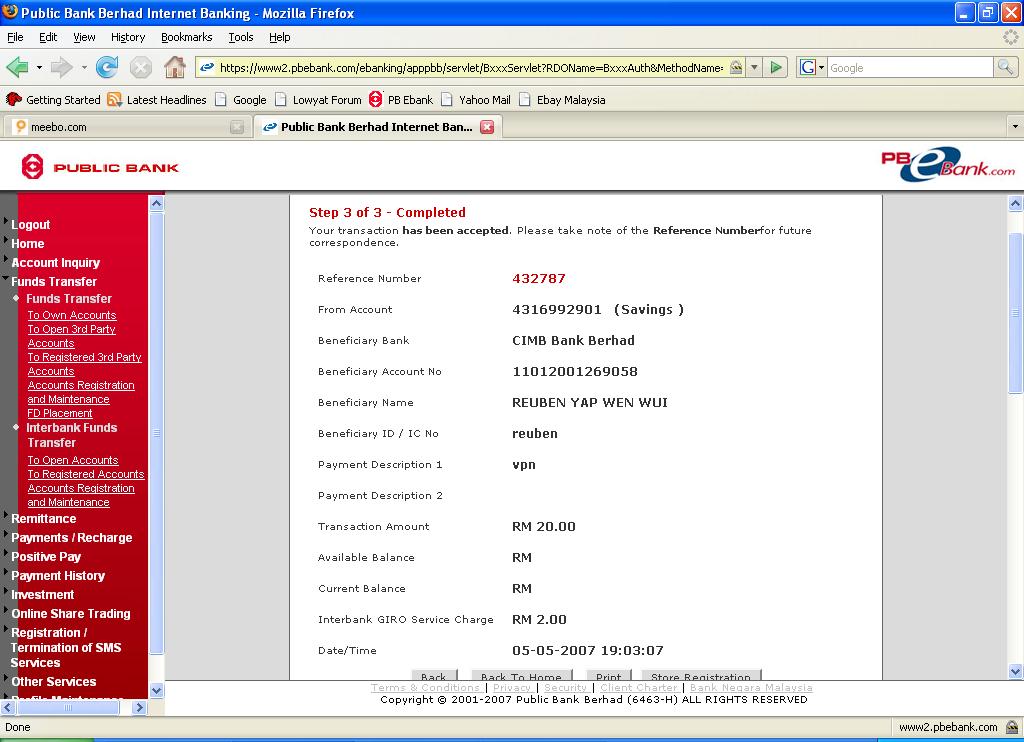Click the Print button
Viewport: 1024px width, 742px height.
click(x=609, y=675)
